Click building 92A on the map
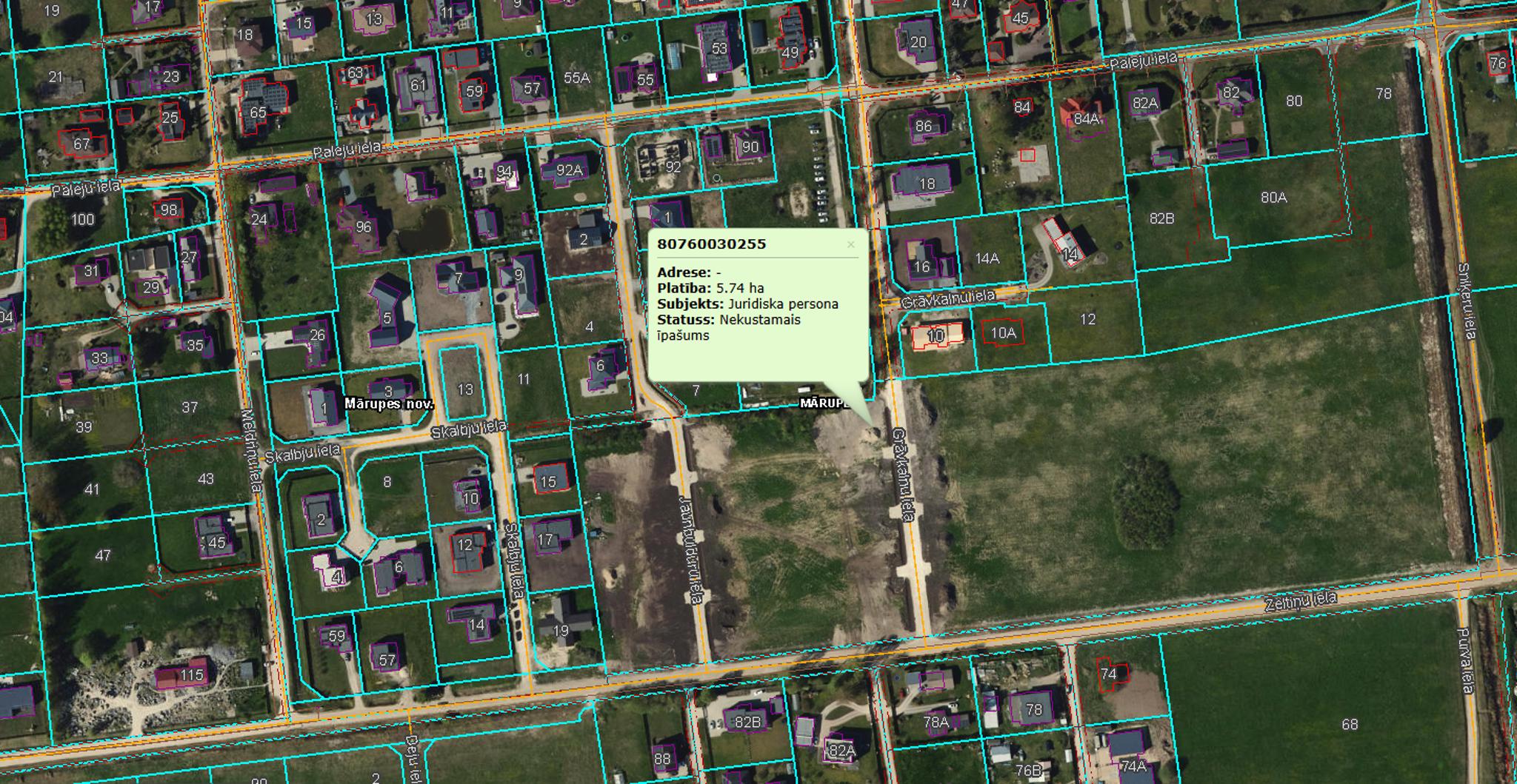Screen dimensions: 1517x784 pyautogui.click(x=569, y=170)
